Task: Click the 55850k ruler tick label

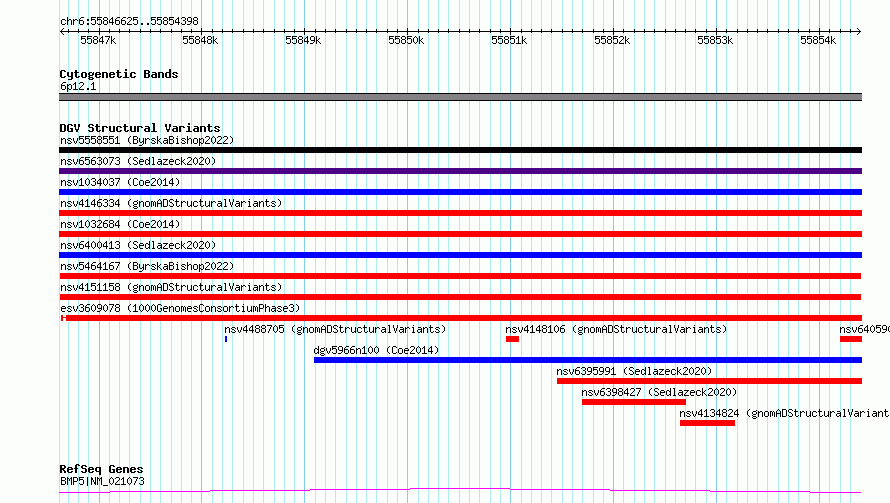Action: (x=406, y=40)
